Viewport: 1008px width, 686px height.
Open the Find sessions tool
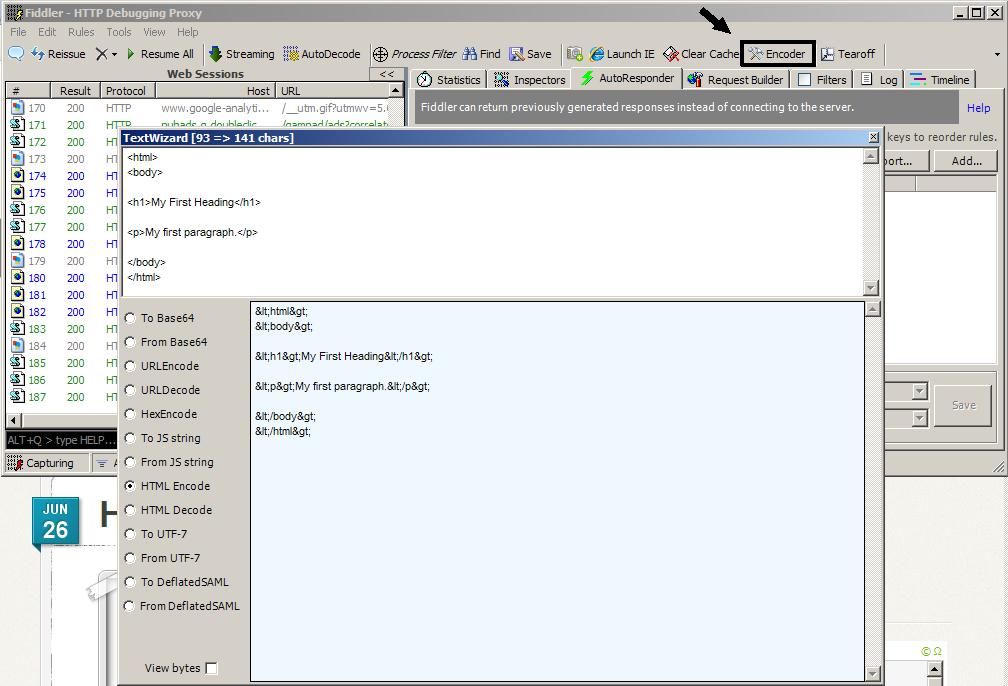pyautogui.click(x=481, y=54)
